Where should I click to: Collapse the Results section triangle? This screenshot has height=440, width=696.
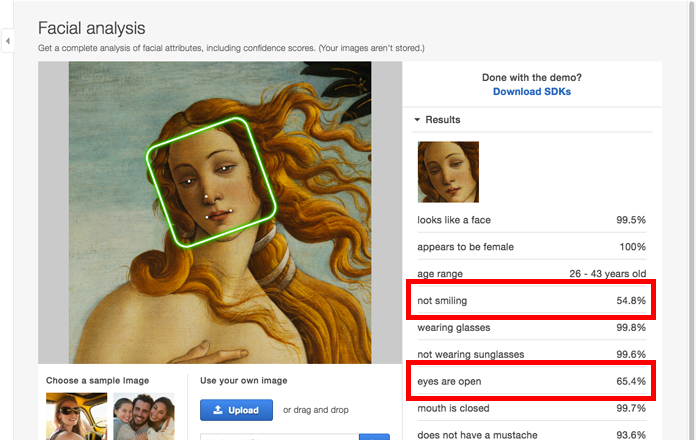point(417,119)
